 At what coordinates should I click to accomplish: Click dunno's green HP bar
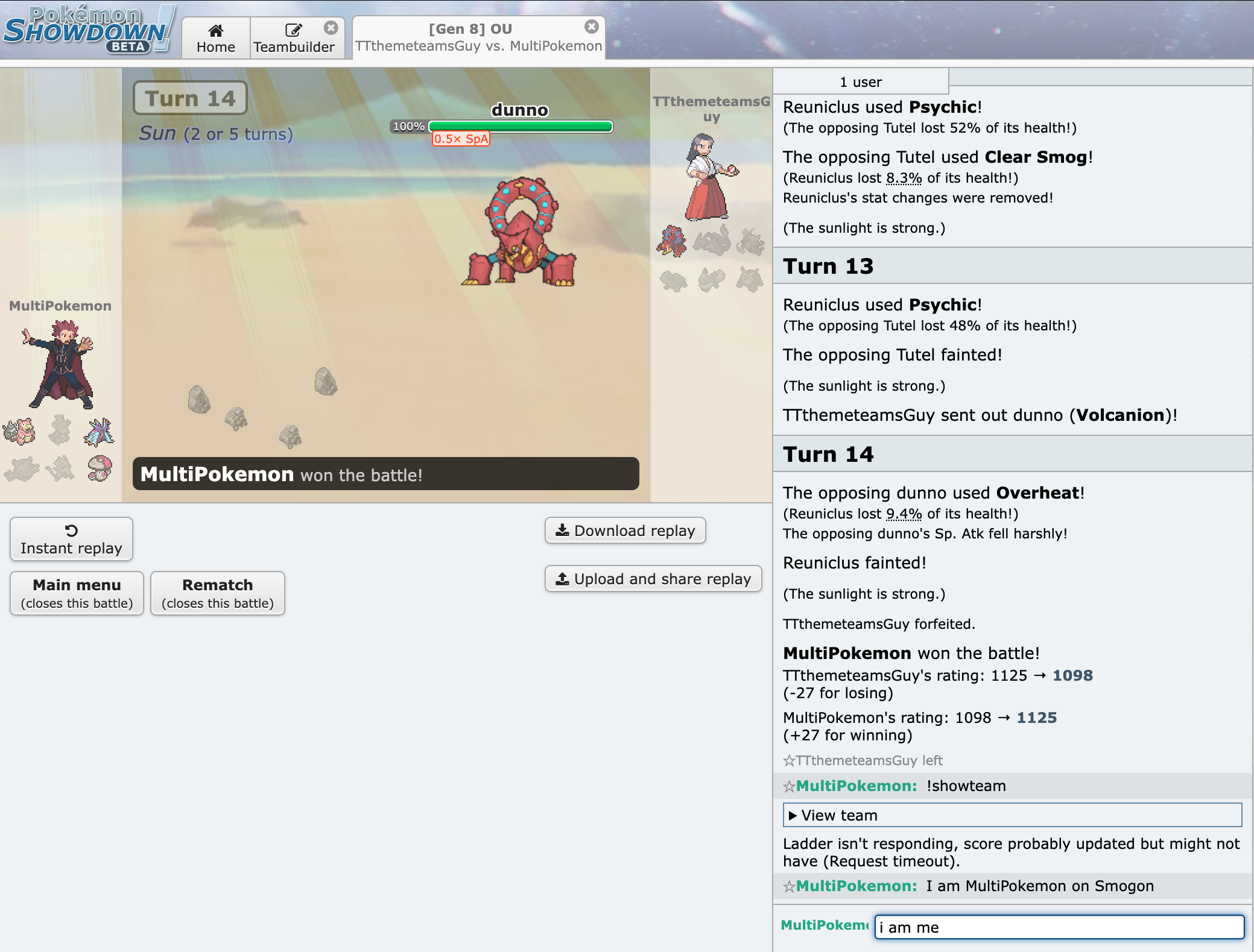pos(521,126)
